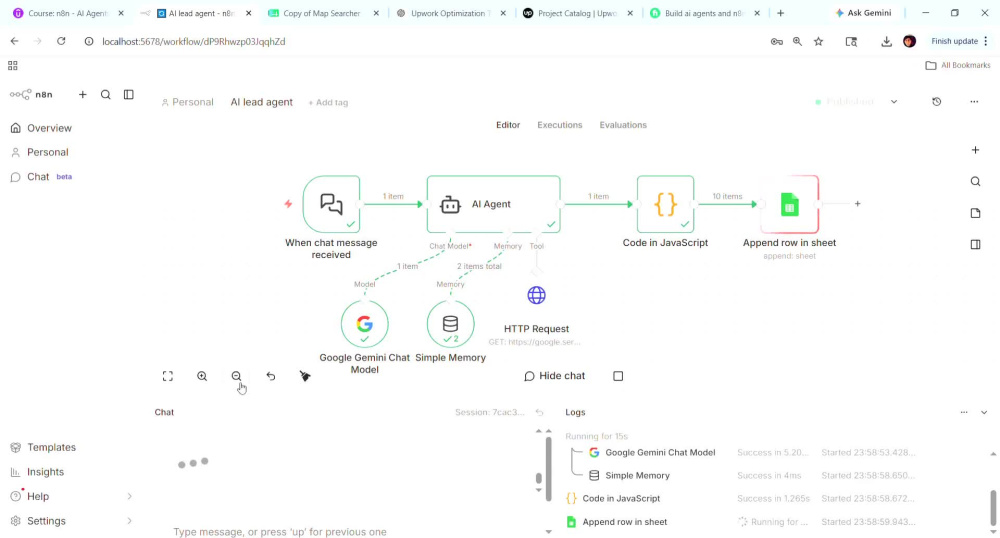Switch to Project Catalog Upwork browser tab
1000x538 pixels.
pyautogui.click(x=577, y=13)
